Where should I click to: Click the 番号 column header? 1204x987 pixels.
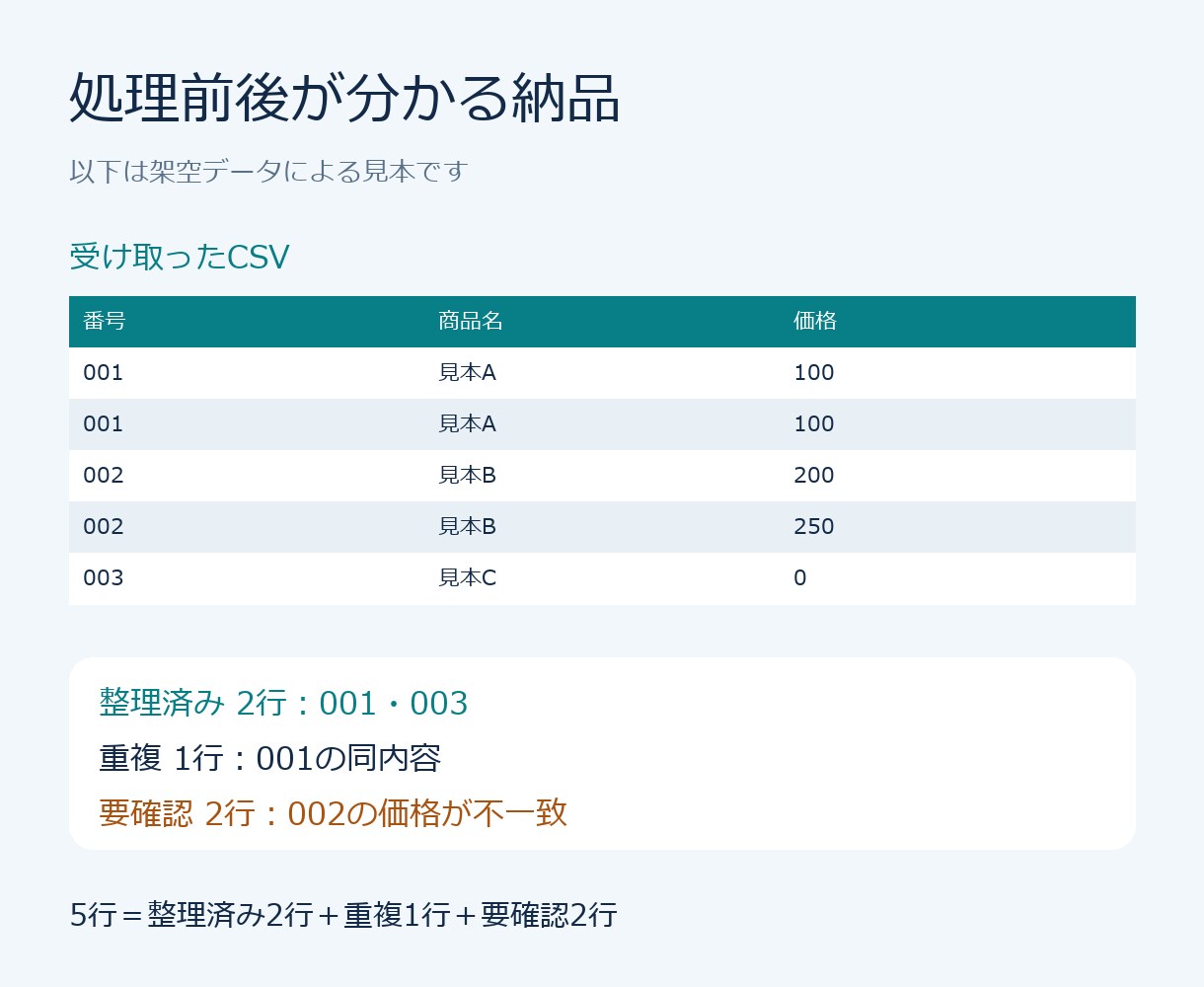[x=105, y=321]
